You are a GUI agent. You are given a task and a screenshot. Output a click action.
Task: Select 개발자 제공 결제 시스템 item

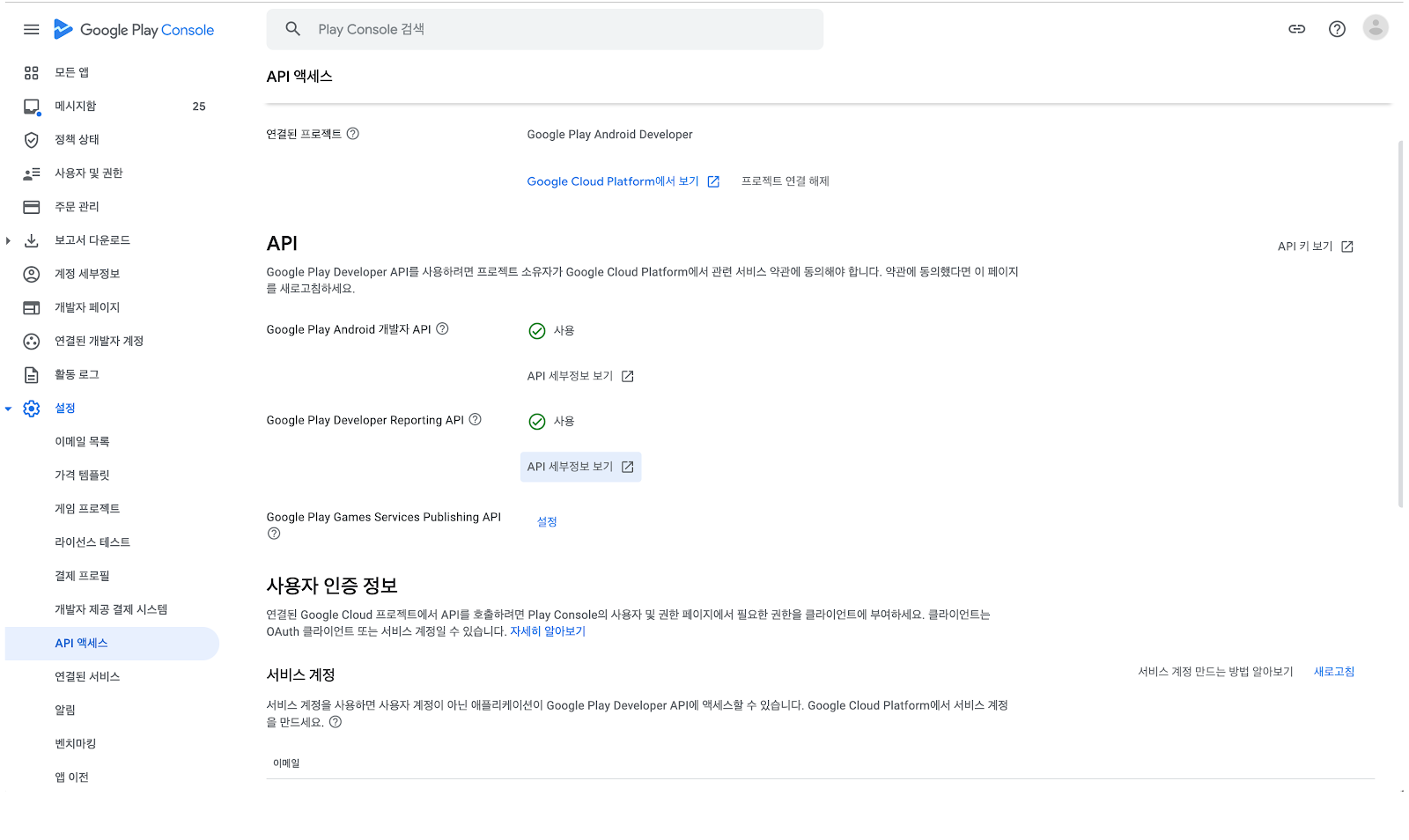[x=112, y=609]
